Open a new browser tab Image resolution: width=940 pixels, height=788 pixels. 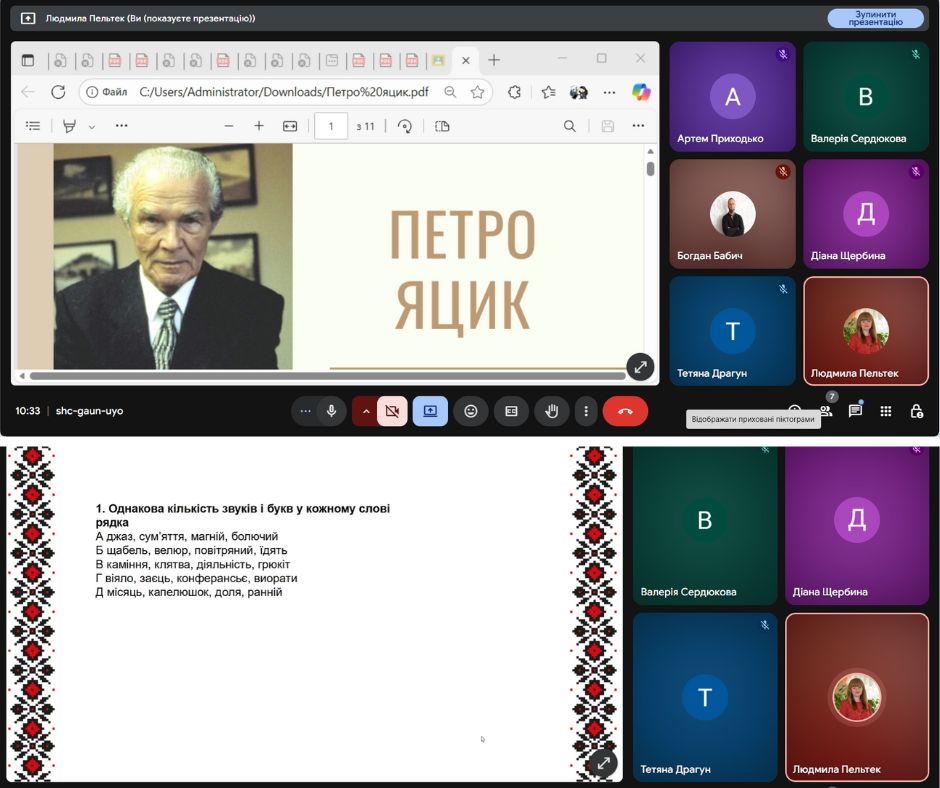coord(494,60)
